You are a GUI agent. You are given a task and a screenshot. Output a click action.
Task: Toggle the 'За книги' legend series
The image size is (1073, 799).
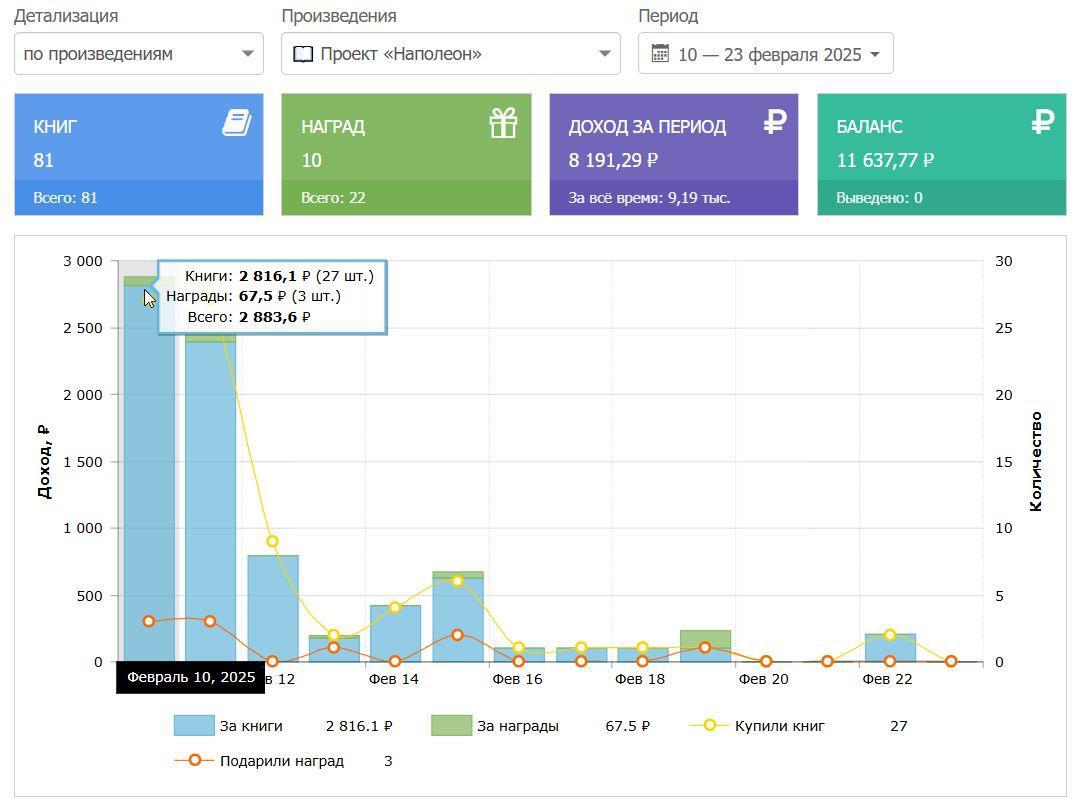(x=250, y=726)
